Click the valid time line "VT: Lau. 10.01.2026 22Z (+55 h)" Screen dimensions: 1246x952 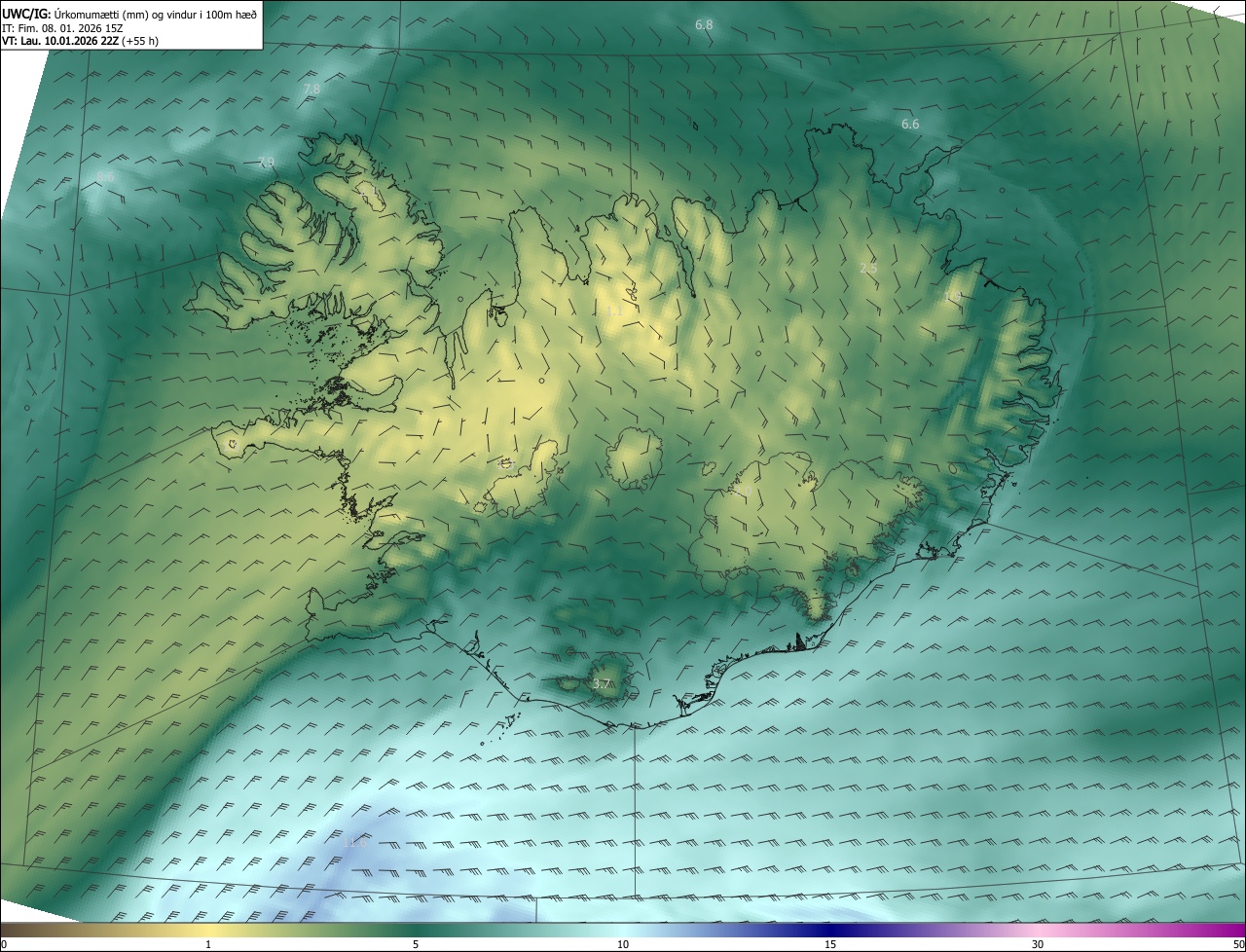coord(81,41)
